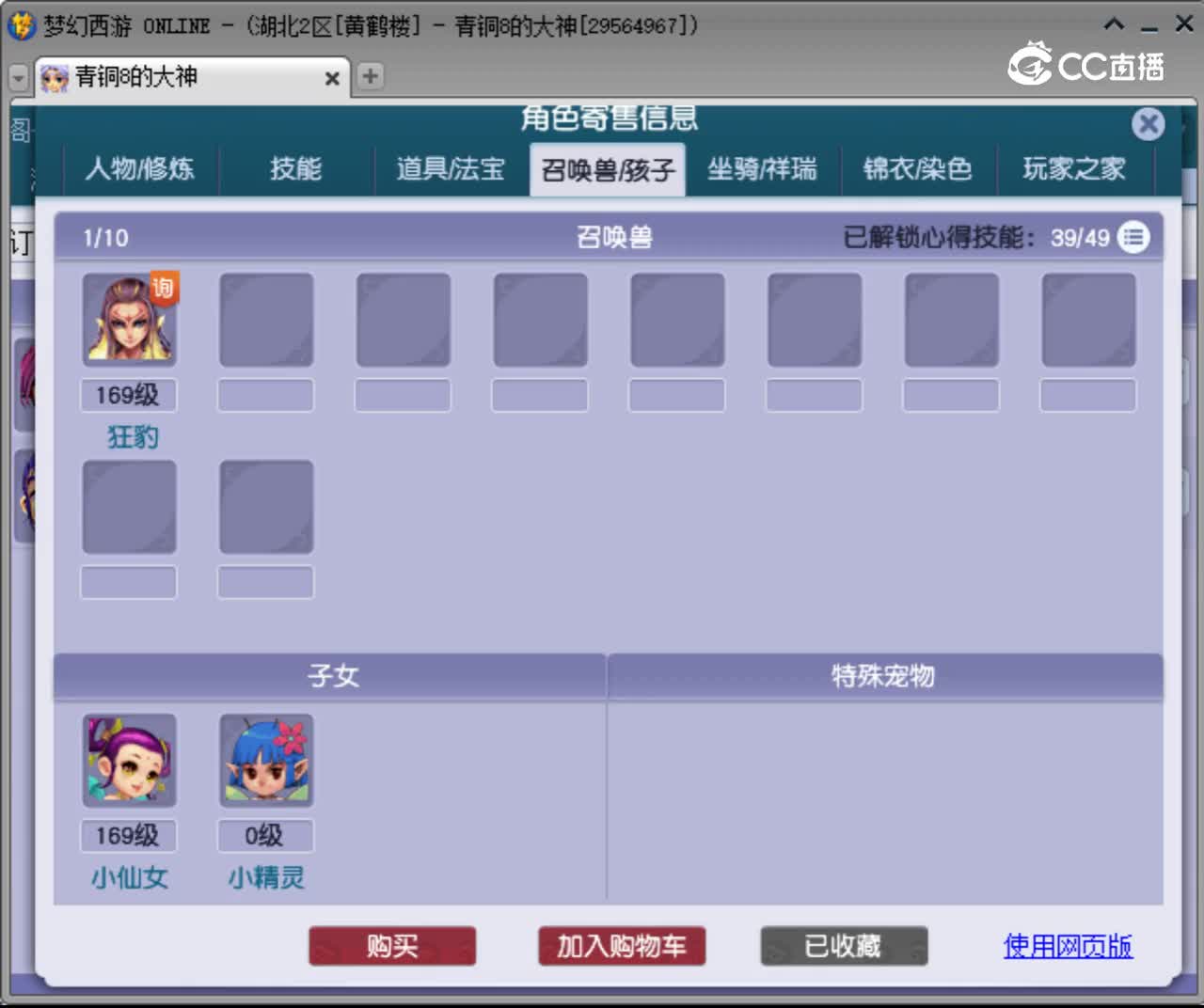Click the 青铜8的大神 tab avatar icon
Viewport: 1204px width, 1008px height.
(55, 78)
